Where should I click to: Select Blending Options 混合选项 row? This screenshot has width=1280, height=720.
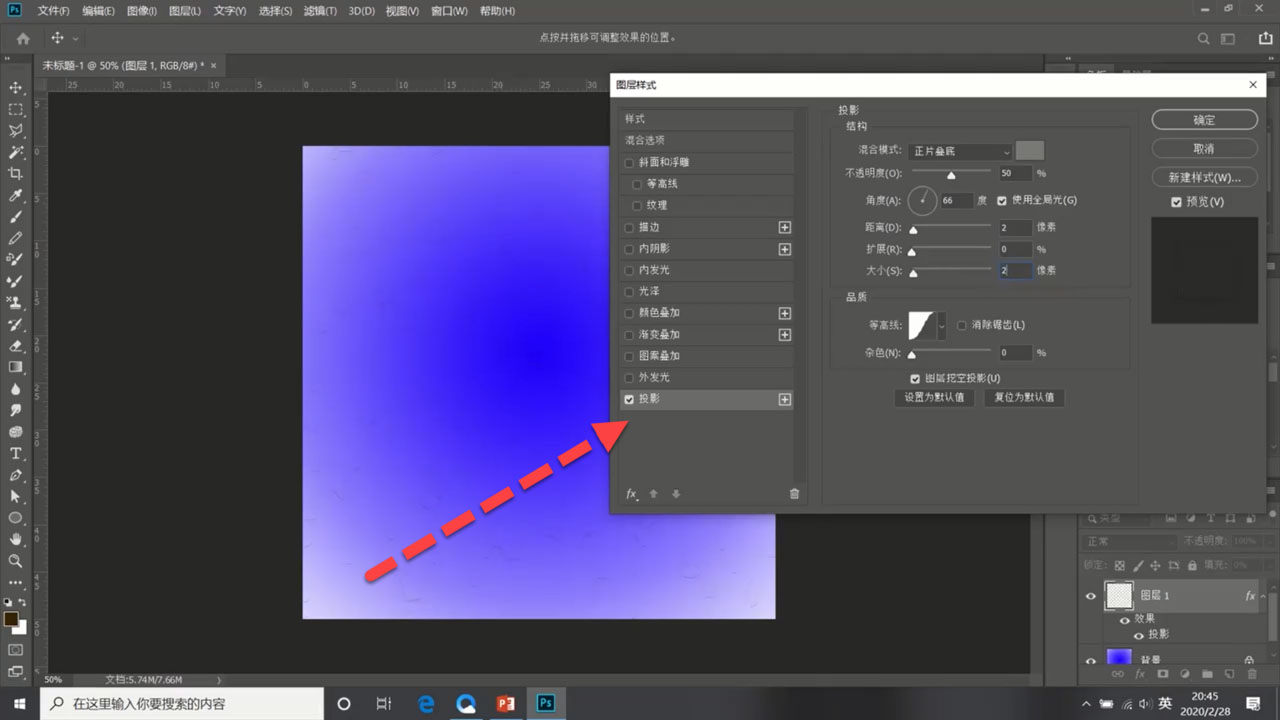(x=706, y=141)
